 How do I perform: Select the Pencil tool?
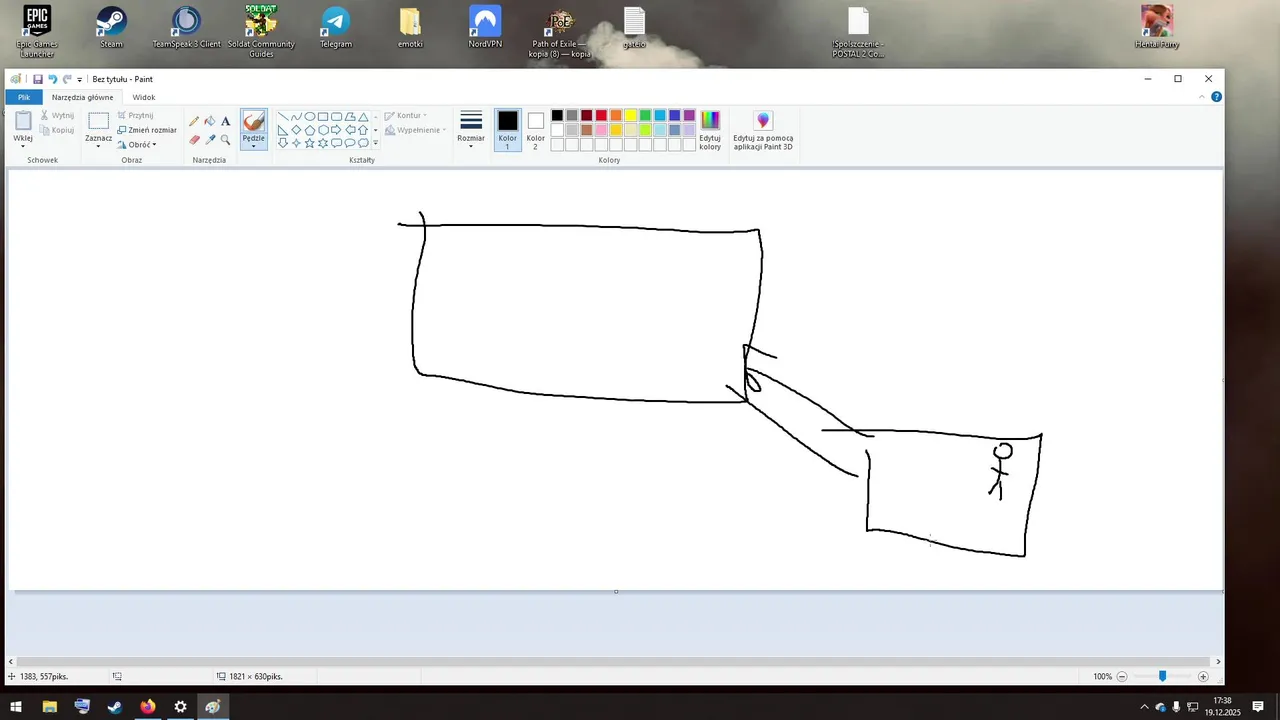194,121
